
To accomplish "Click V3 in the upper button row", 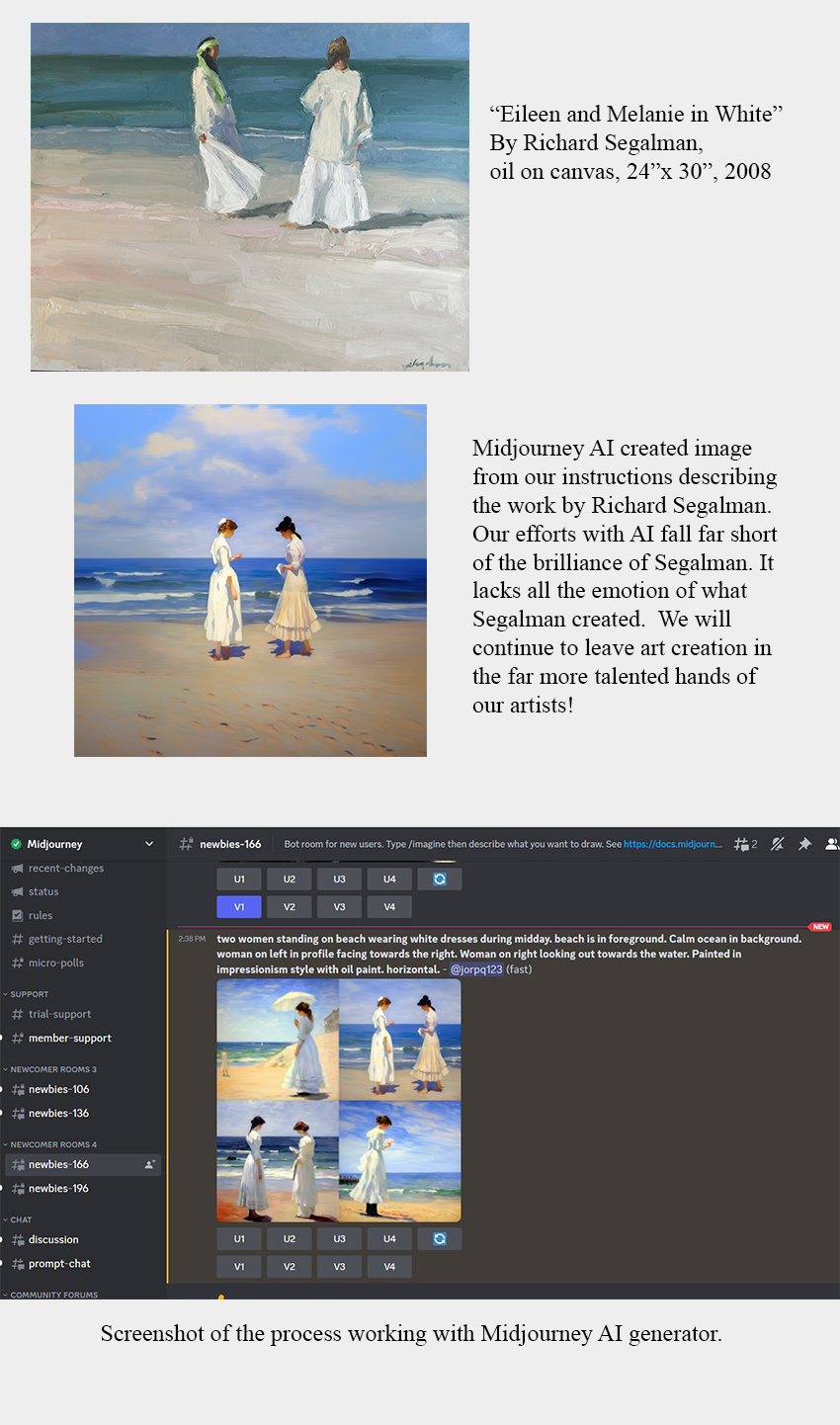I will click(x=340, y=906).
